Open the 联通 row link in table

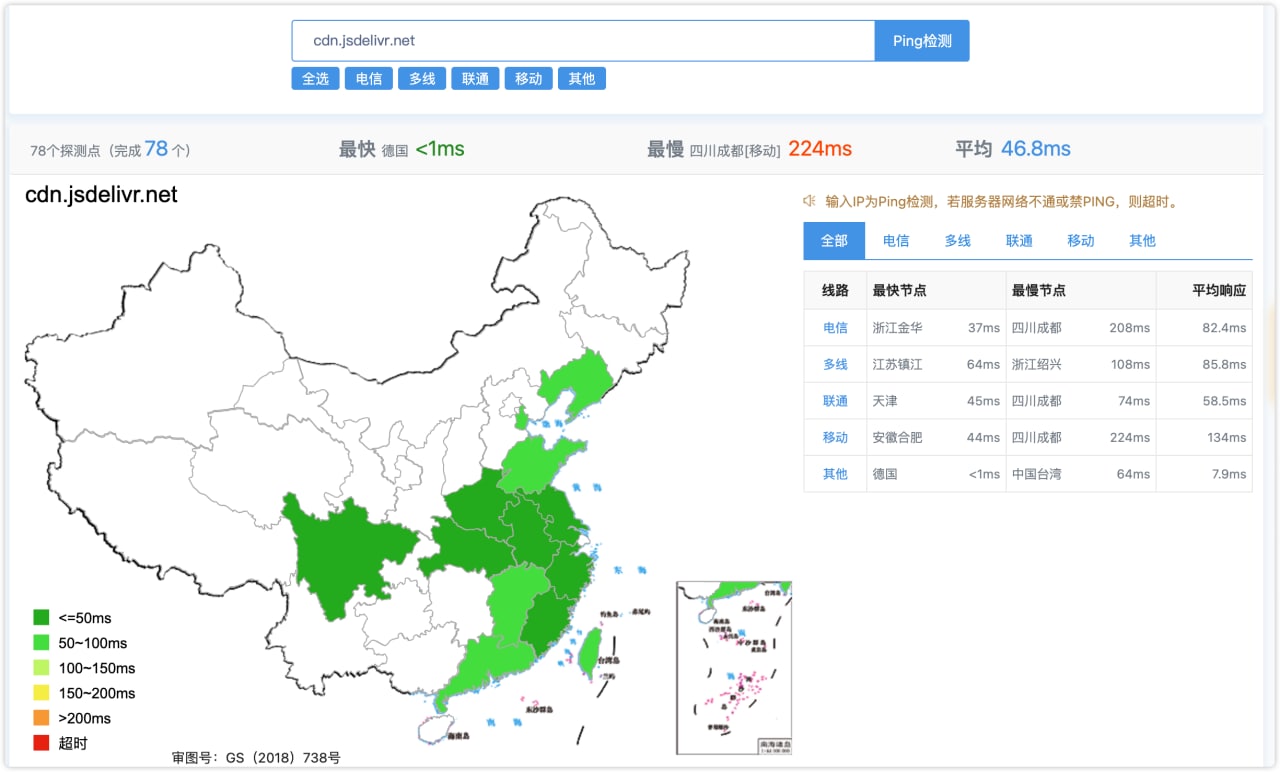835,401
